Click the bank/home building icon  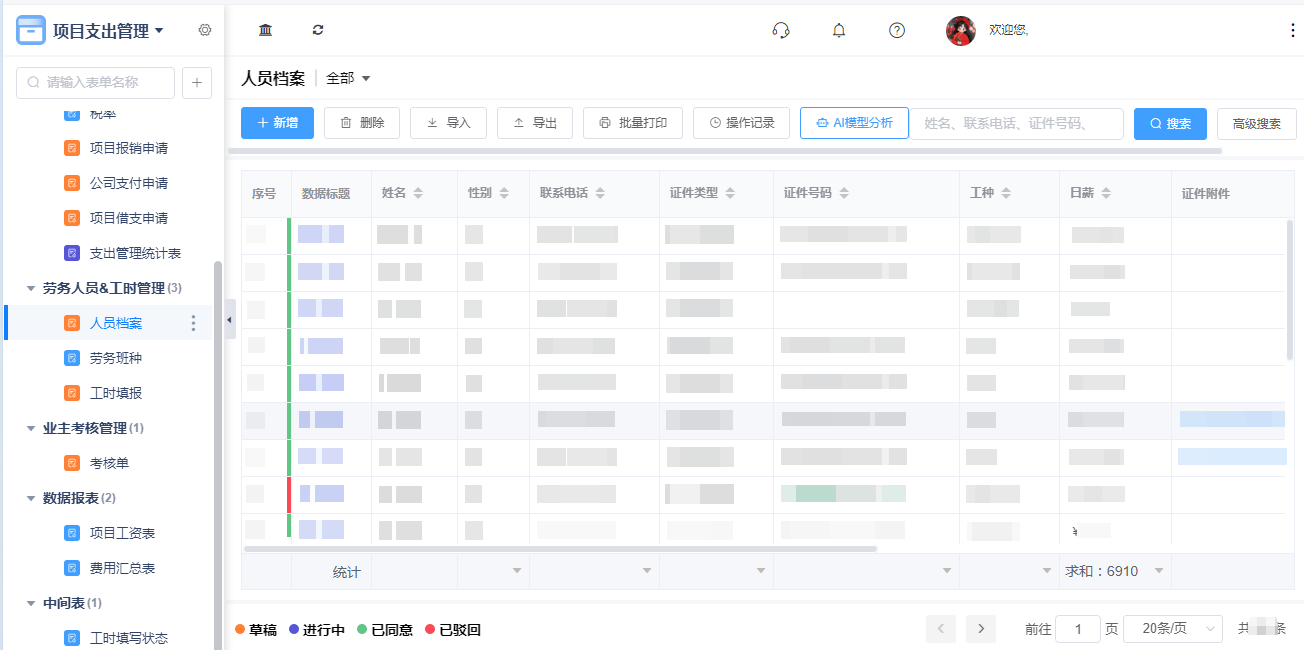[265, 30]
